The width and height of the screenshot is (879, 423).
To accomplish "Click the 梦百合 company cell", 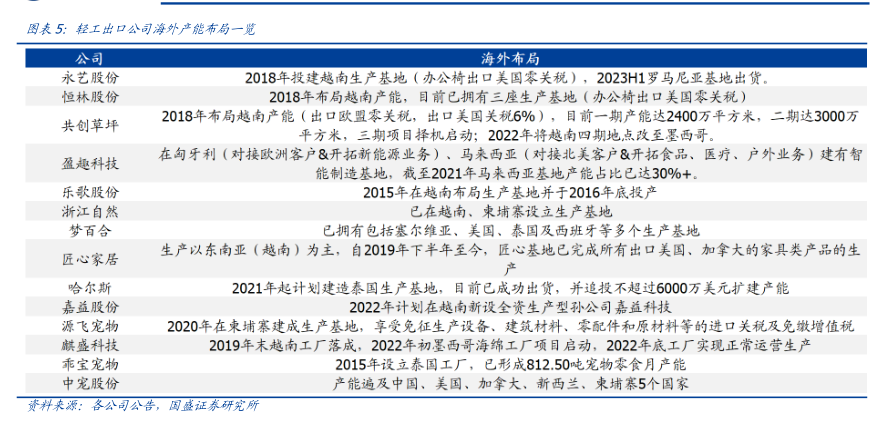I will pos(90,230).
